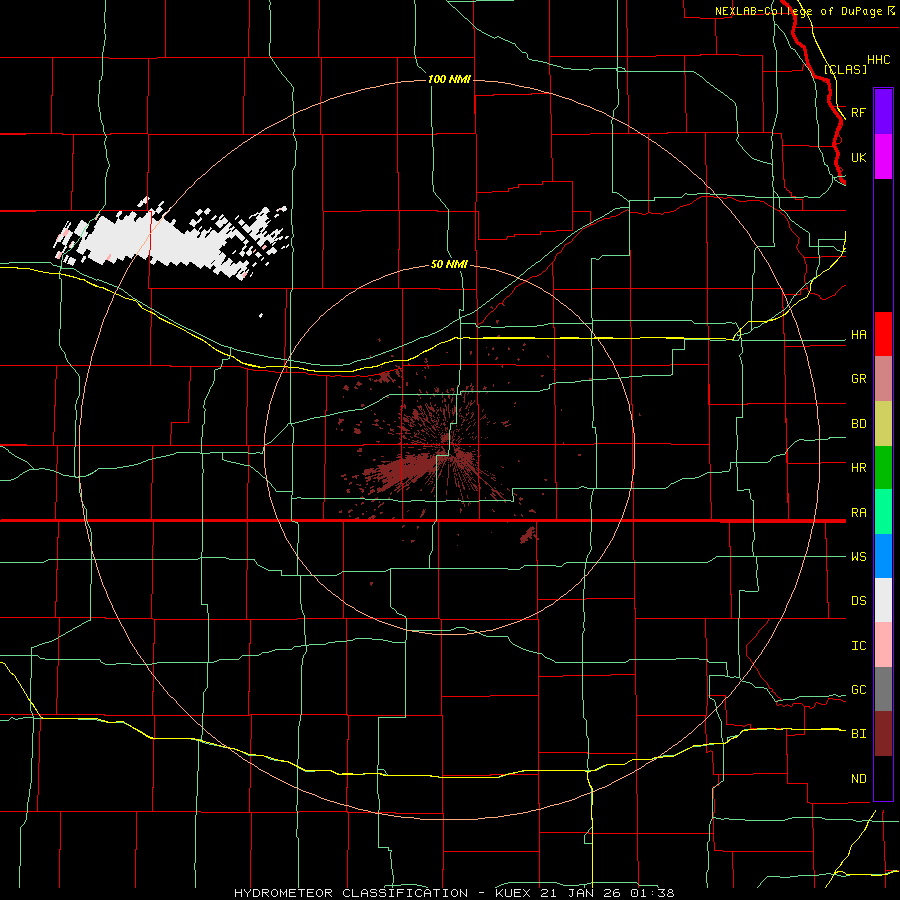Click the dark green HR swatch
This screenshot has height=900, width=900.
coord(883,468)
